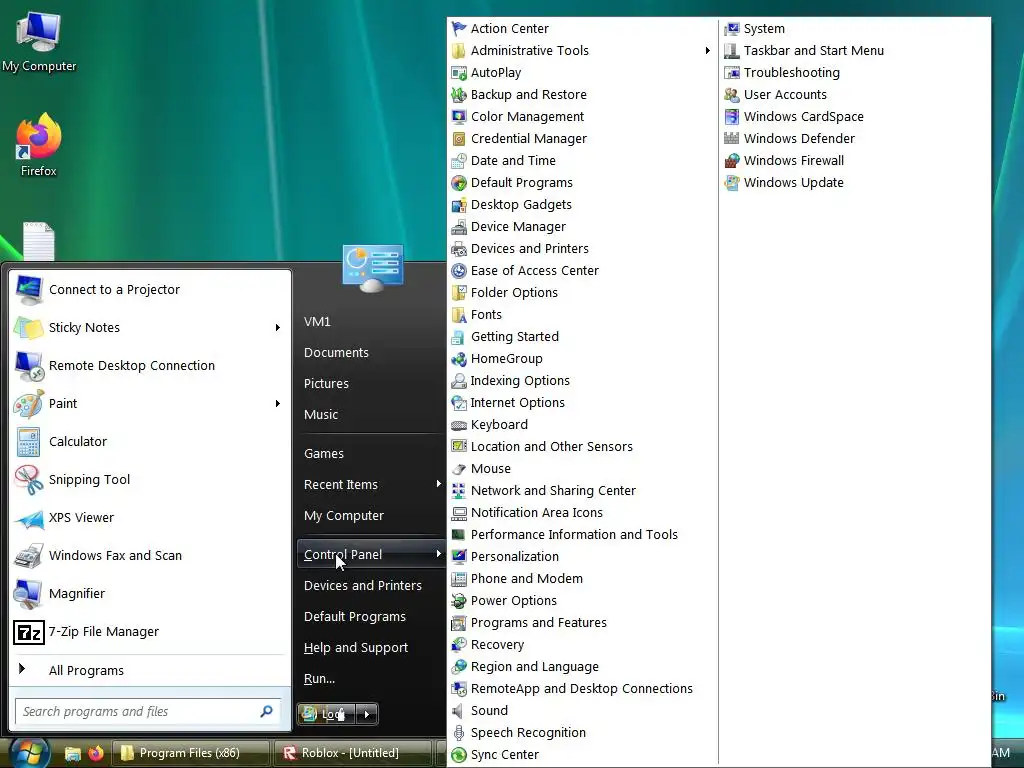The image size is (1024, 768).
Task: Expand Administrative Tools submenu arrow
Action: tap(707, 51)
